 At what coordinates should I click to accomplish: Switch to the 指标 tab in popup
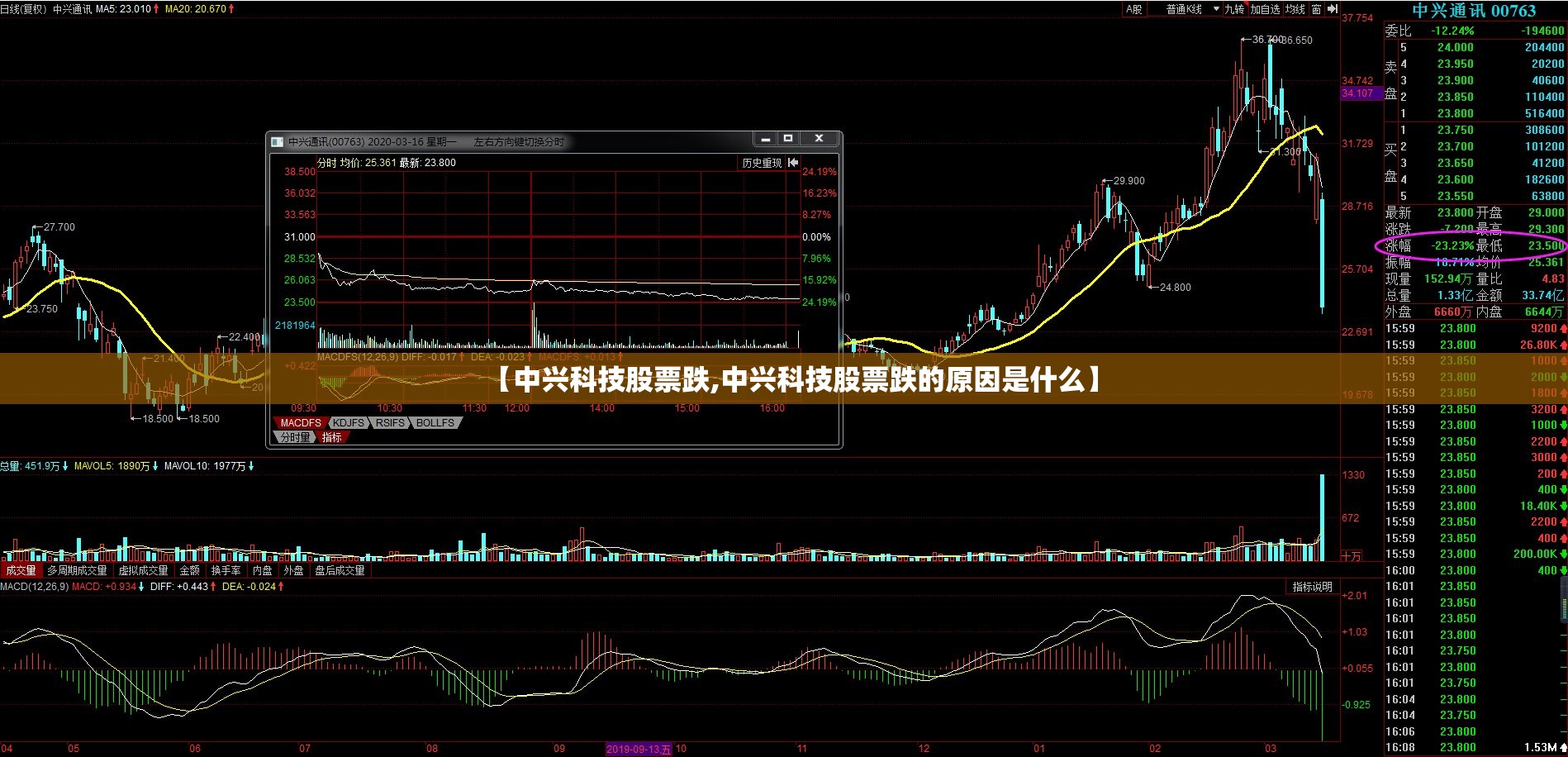pyautogui.click(x=332, y=437)
